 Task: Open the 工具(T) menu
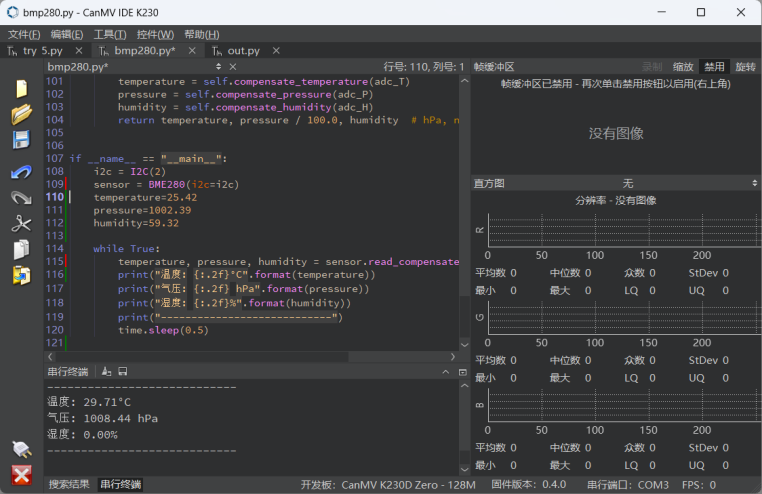click(x=110, y=34)
